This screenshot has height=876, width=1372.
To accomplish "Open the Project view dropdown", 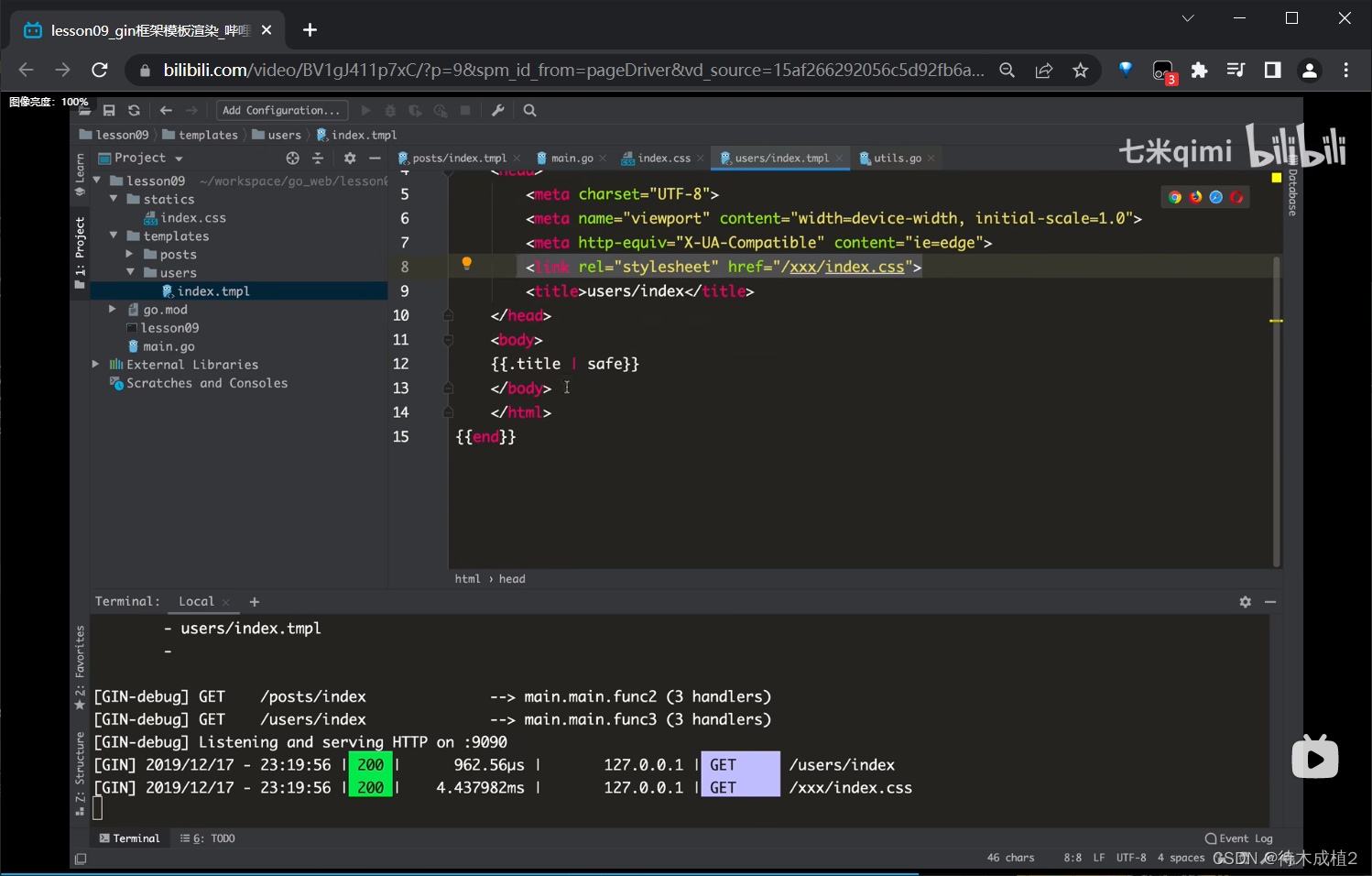I will [x=145, y=159].
